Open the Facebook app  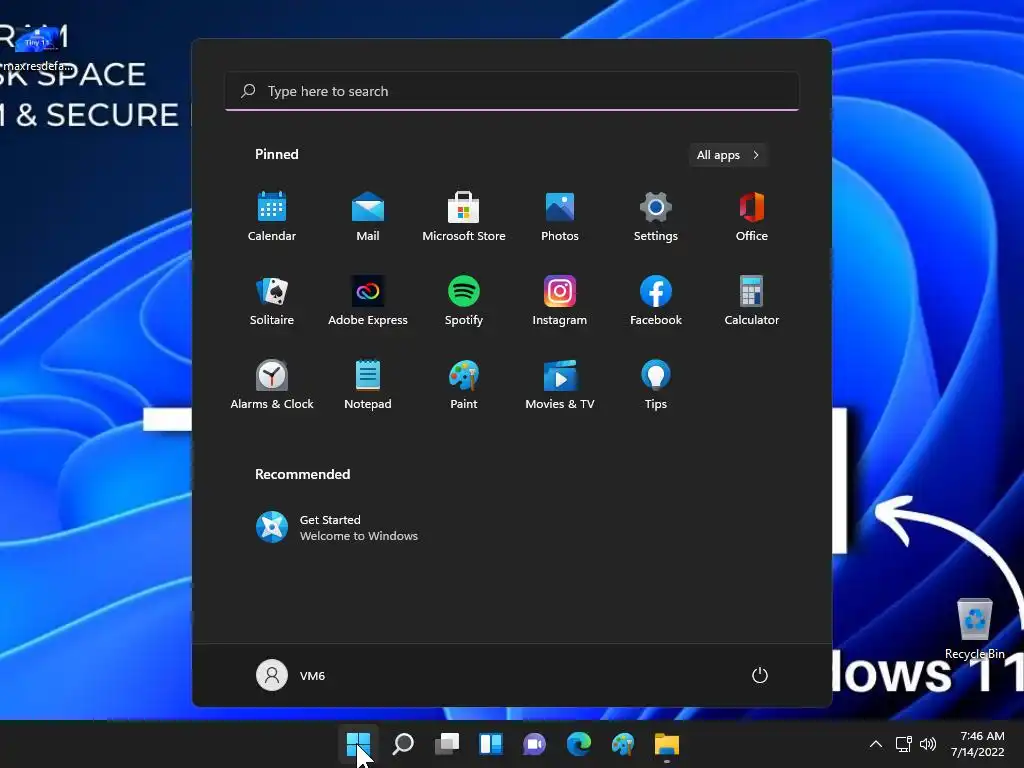point(656,301)
